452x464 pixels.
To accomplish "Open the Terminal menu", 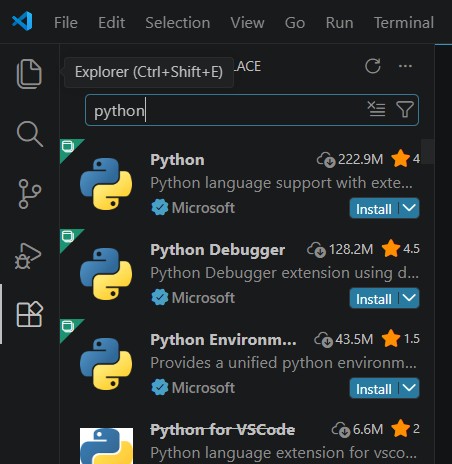I will pyautogui.click(x=404, y=23).
